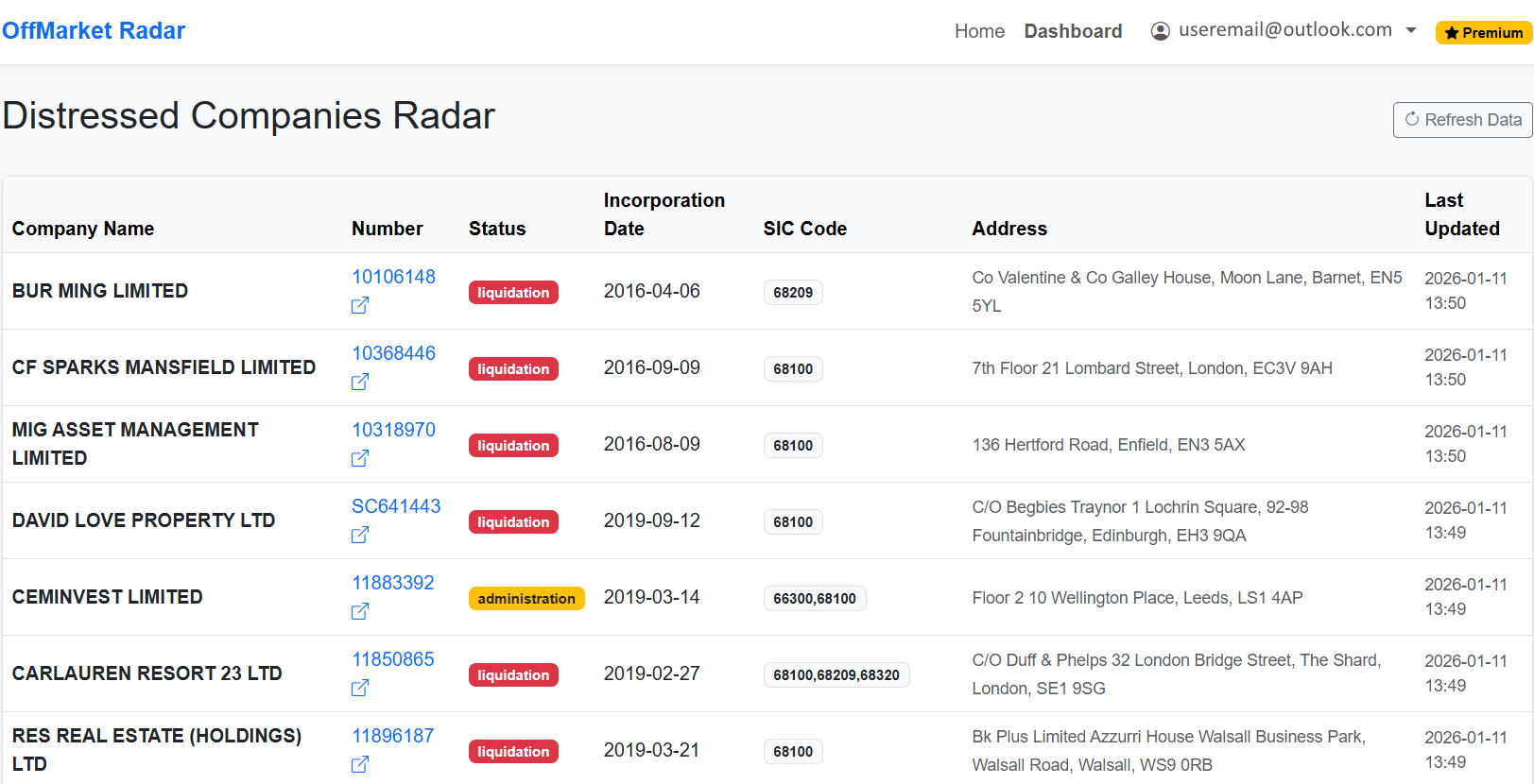The image size is (1534, 784).
Task: Select RES REAL ESTATE (HOLDINGS) LTD name
Action: pos(157,750)
